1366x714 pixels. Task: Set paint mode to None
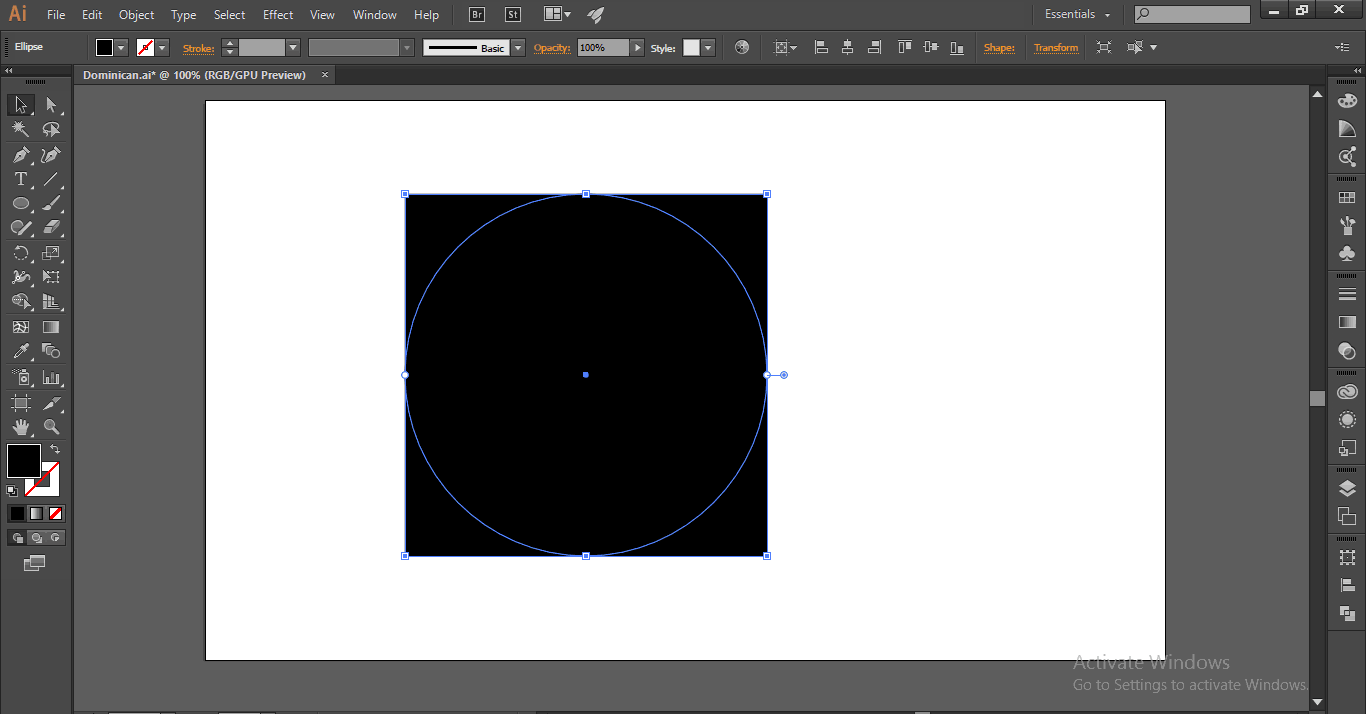(56, 513)
